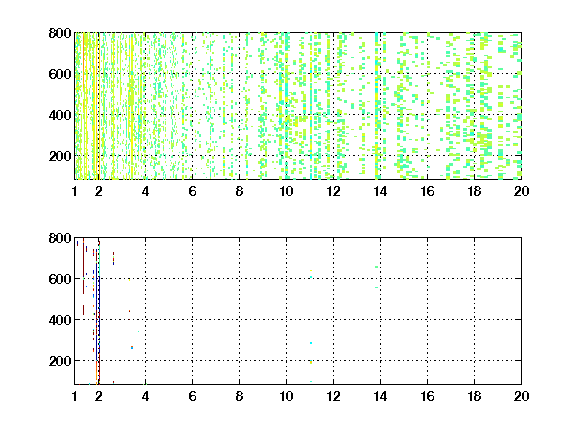Click the 200 y-axis label on top plot

60,156
